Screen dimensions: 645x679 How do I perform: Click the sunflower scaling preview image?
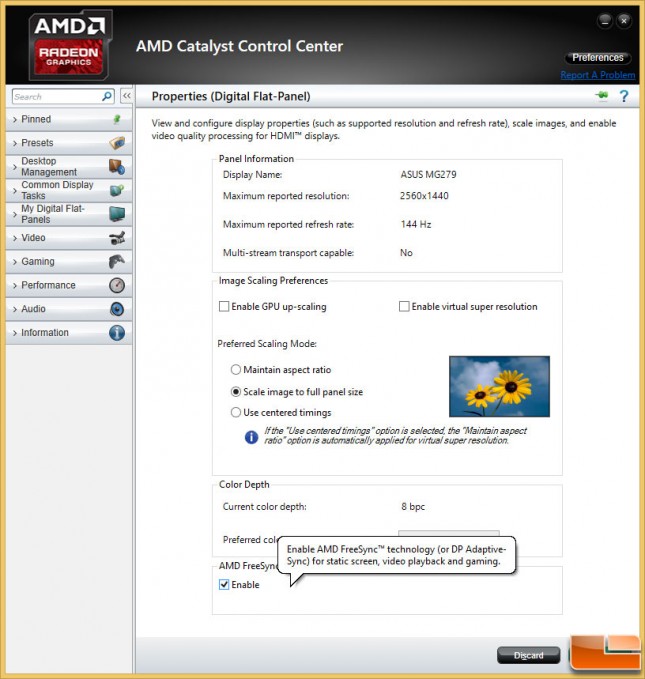point(499,386)
